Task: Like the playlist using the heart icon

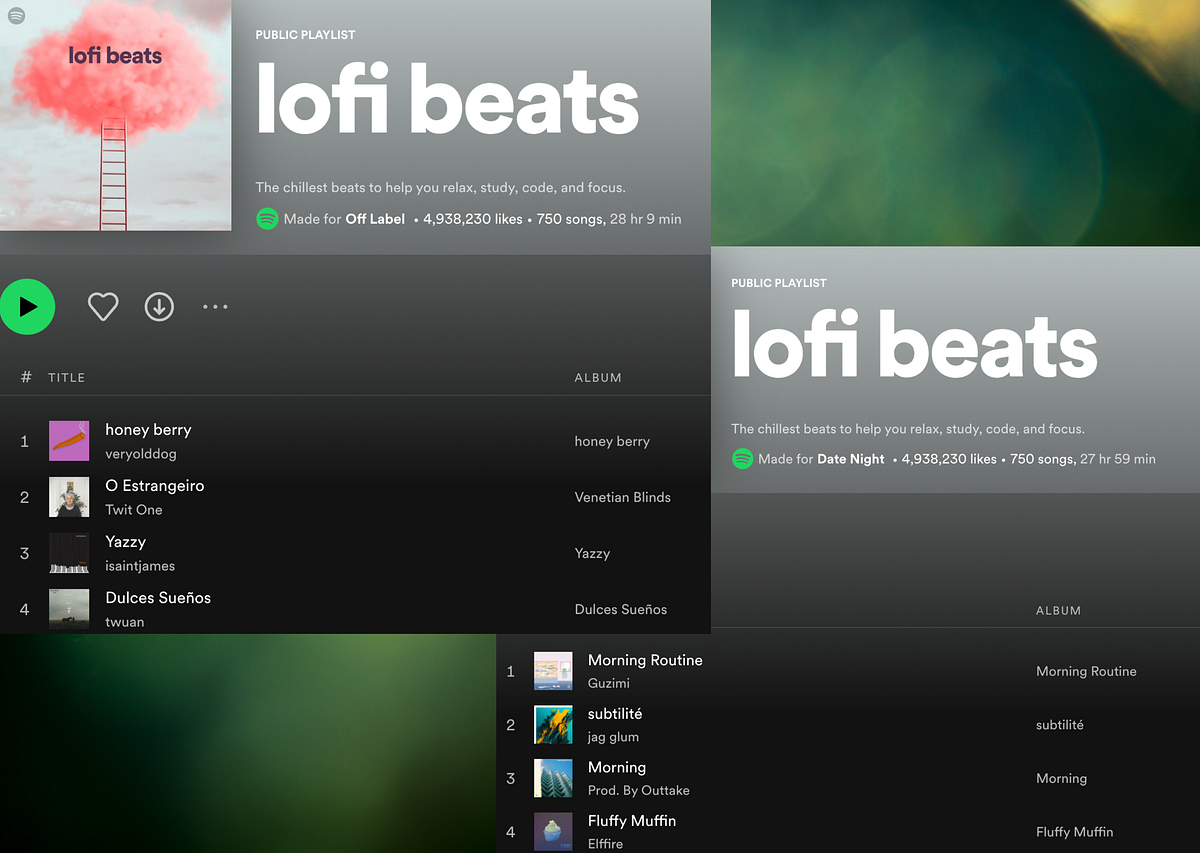Action: click(x=103, y=307)
